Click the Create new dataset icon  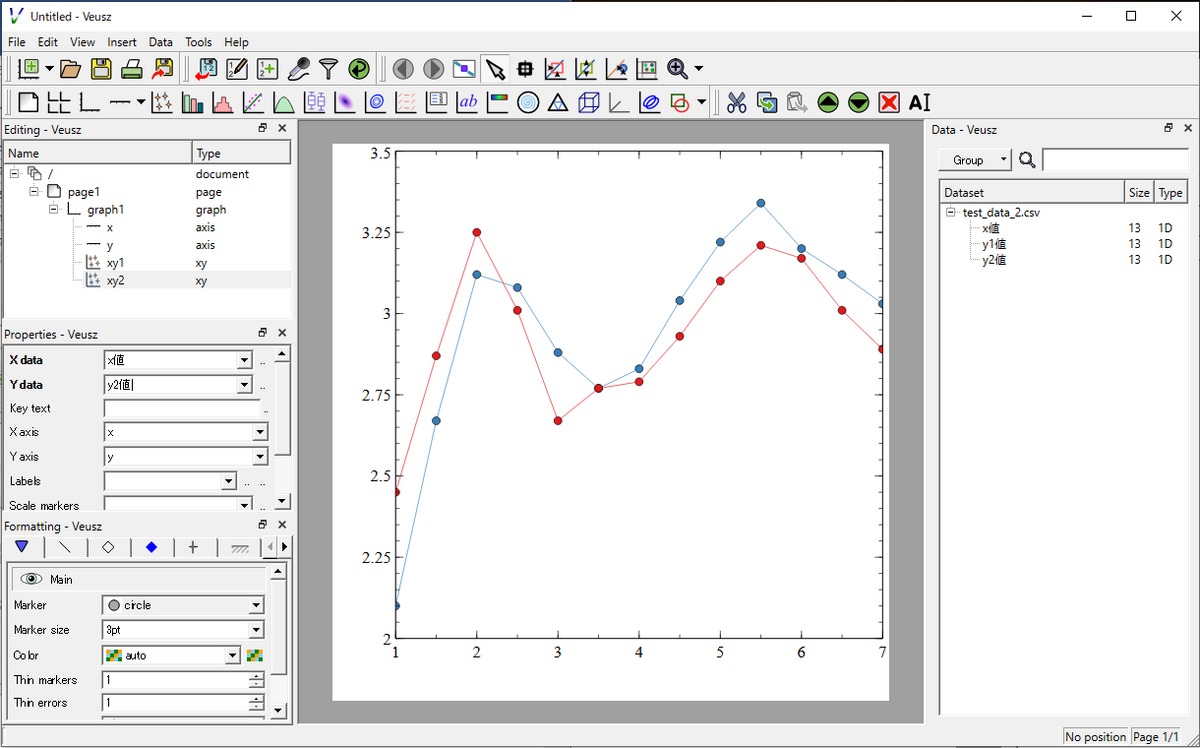(267, 69)
